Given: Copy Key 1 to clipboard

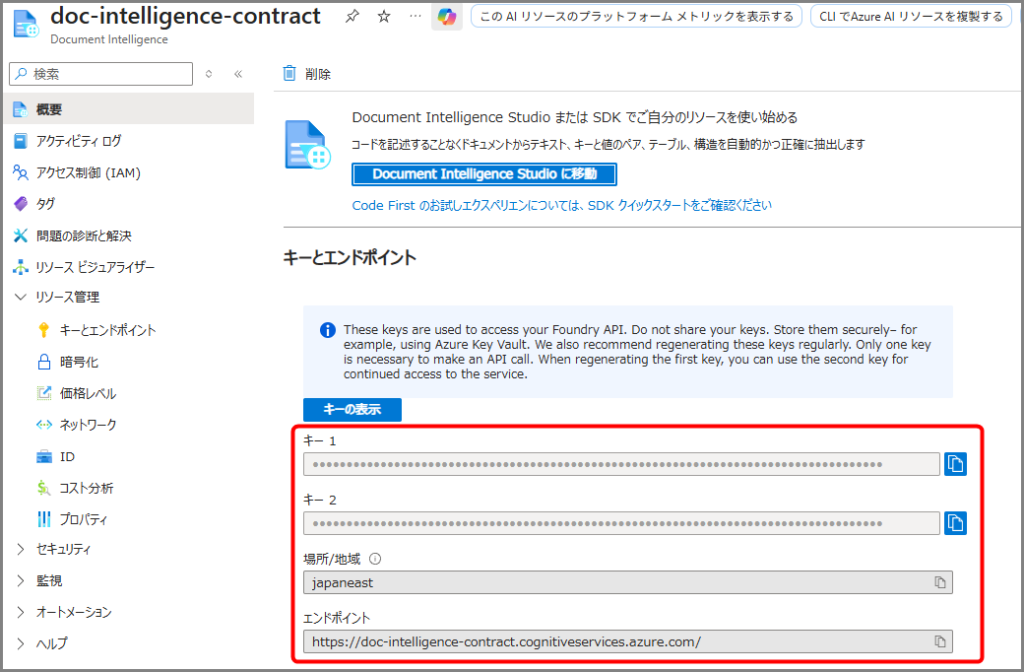Looking at the screenshot, I should [x=955, y=464].
